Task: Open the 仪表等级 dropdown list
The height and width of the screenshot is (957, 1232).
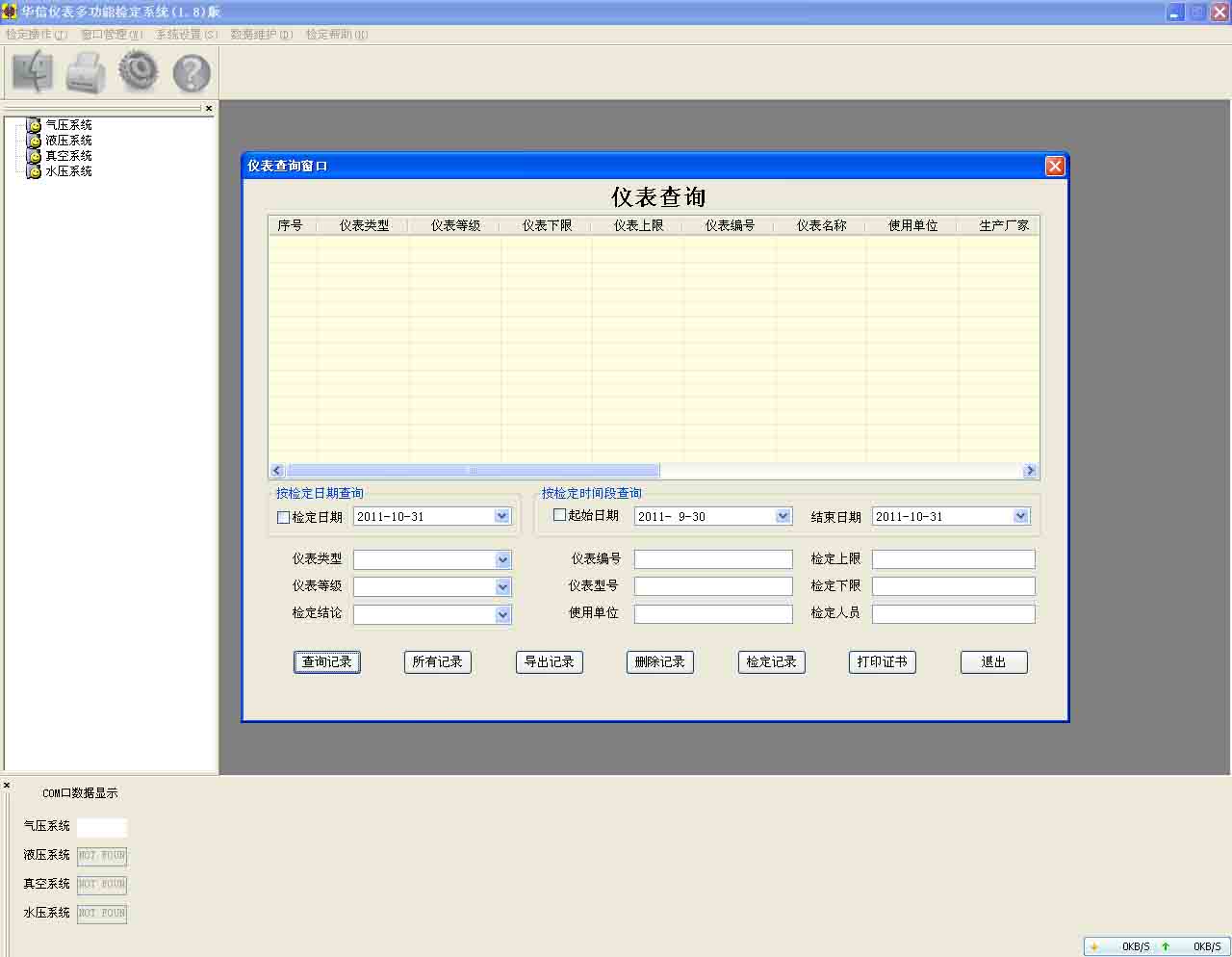Action: coord(502,587)
